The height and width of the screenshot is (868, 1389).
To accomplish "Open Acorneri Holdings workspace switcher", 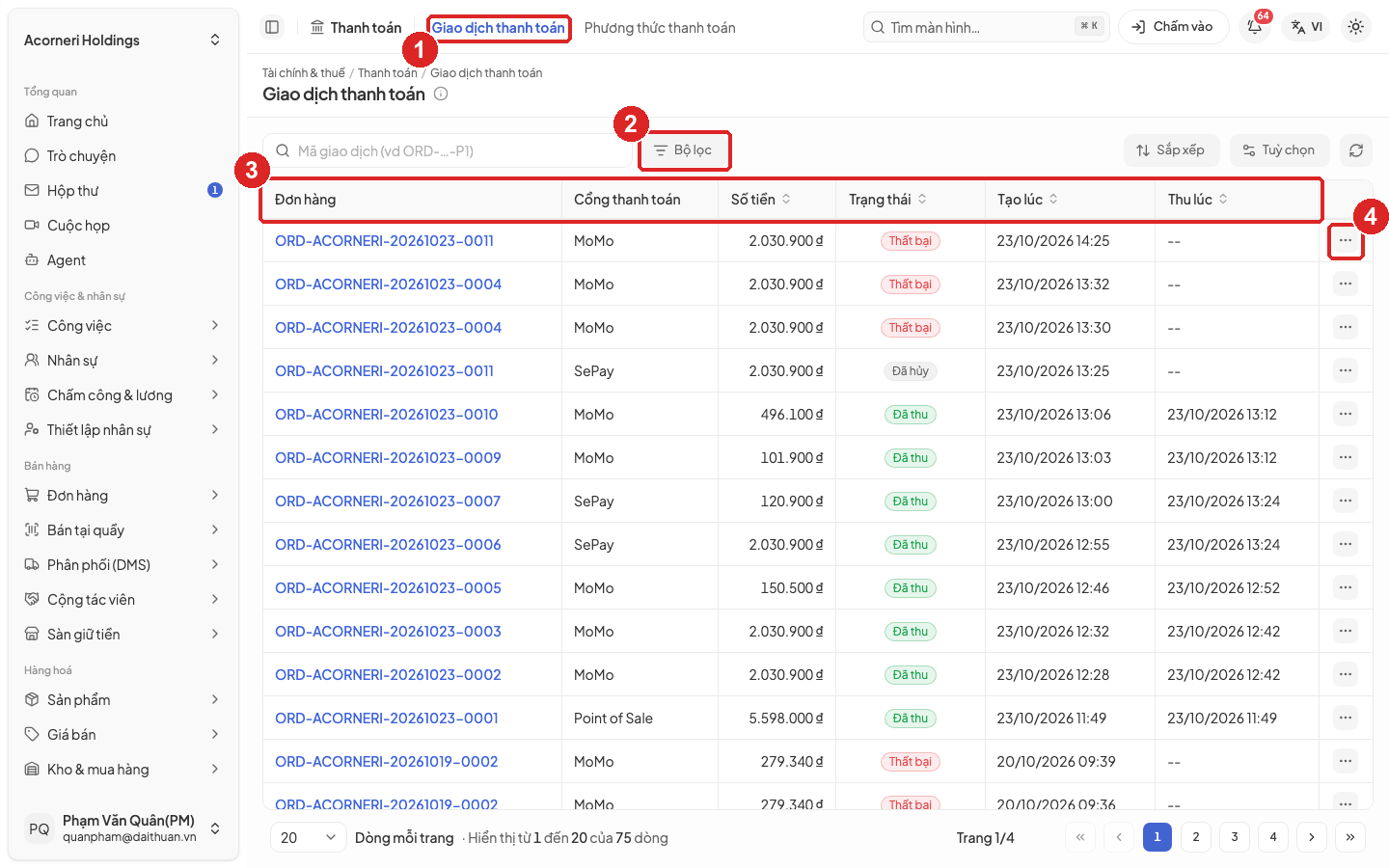I will tap(123, 41).
